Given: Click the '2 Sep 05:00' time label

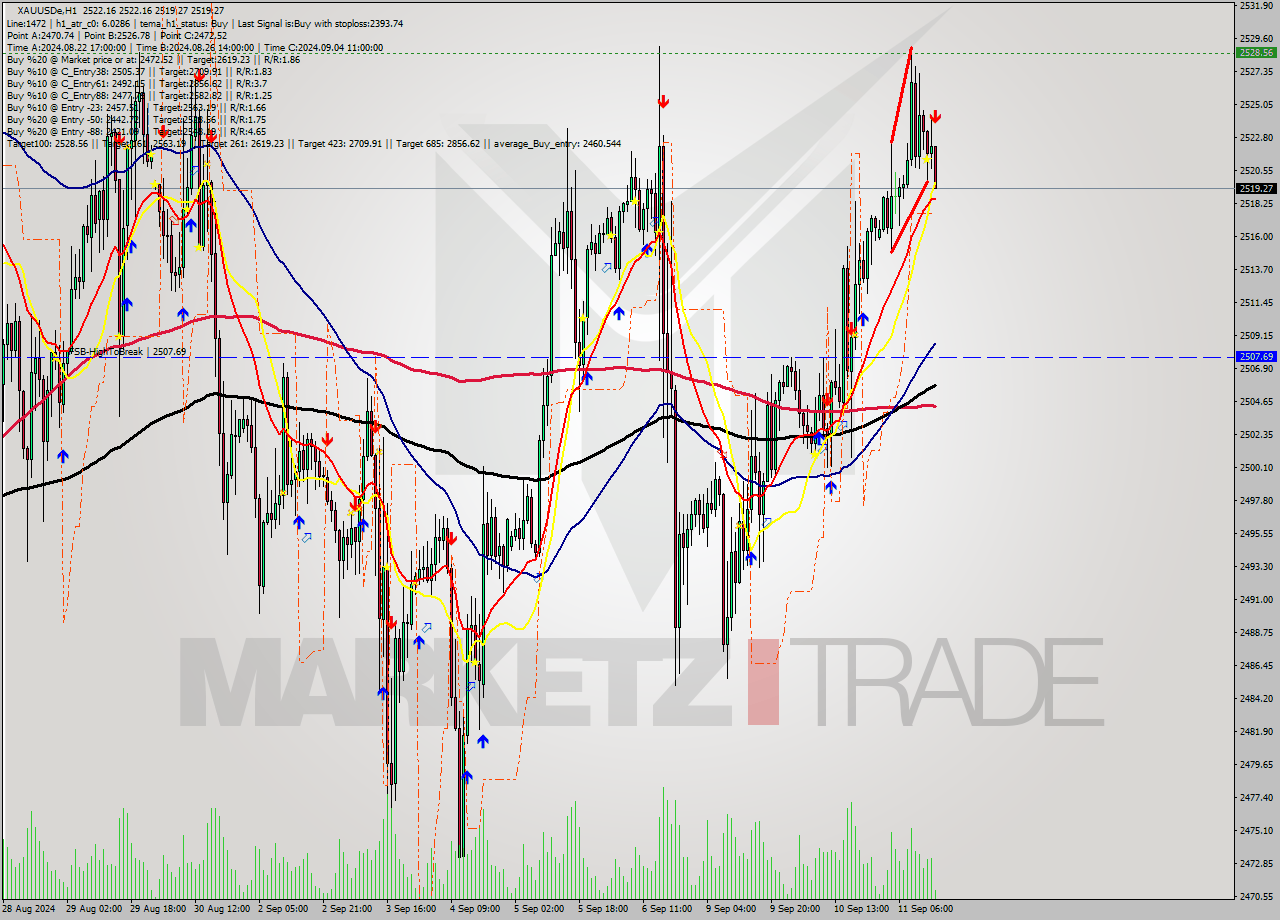Looking at the screenshot, I should tap(284, 909).
